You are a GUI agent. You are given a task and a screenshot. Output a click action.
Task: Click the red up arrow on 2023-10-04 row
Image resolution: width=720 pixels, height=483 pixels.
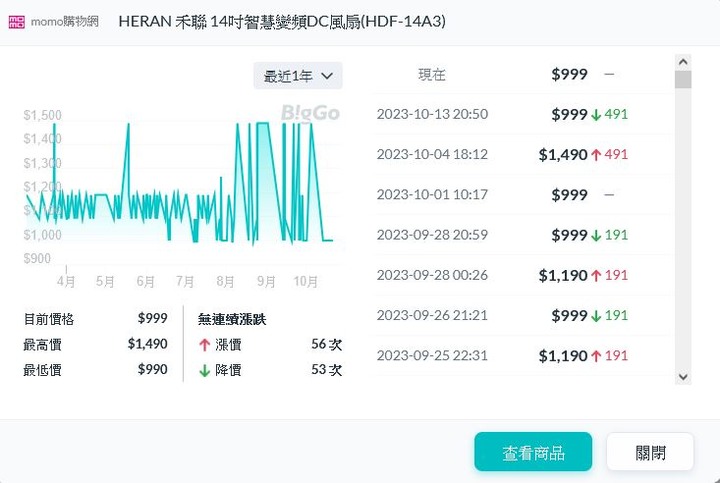pos(596,155)
